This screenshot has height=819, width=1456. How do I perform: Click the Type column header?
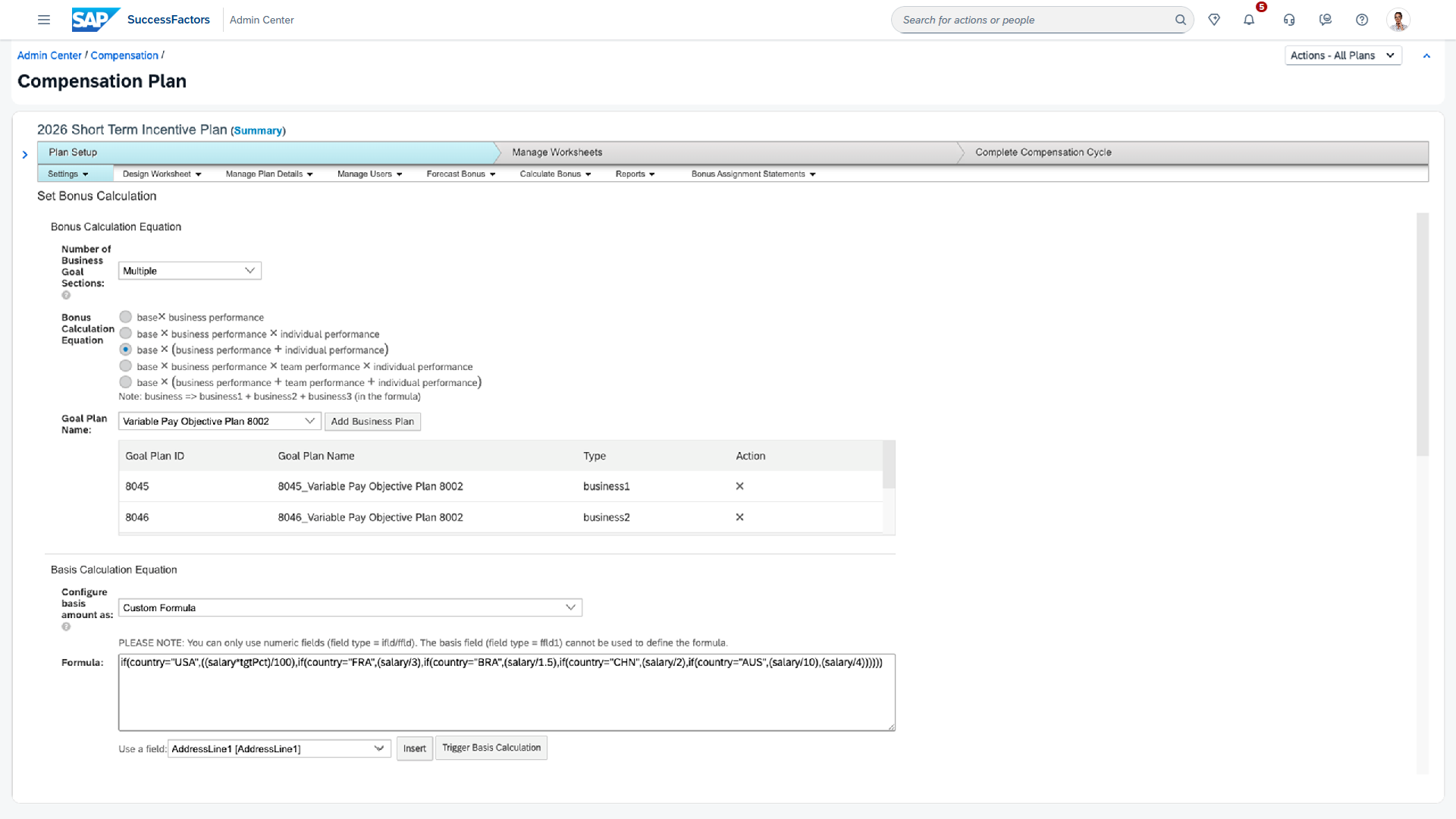point(595,456)
